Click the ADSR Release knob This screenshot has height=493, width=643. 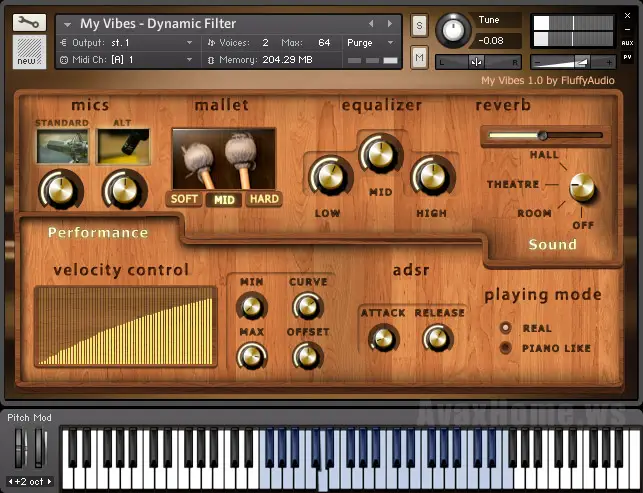(x=438, y=339)
